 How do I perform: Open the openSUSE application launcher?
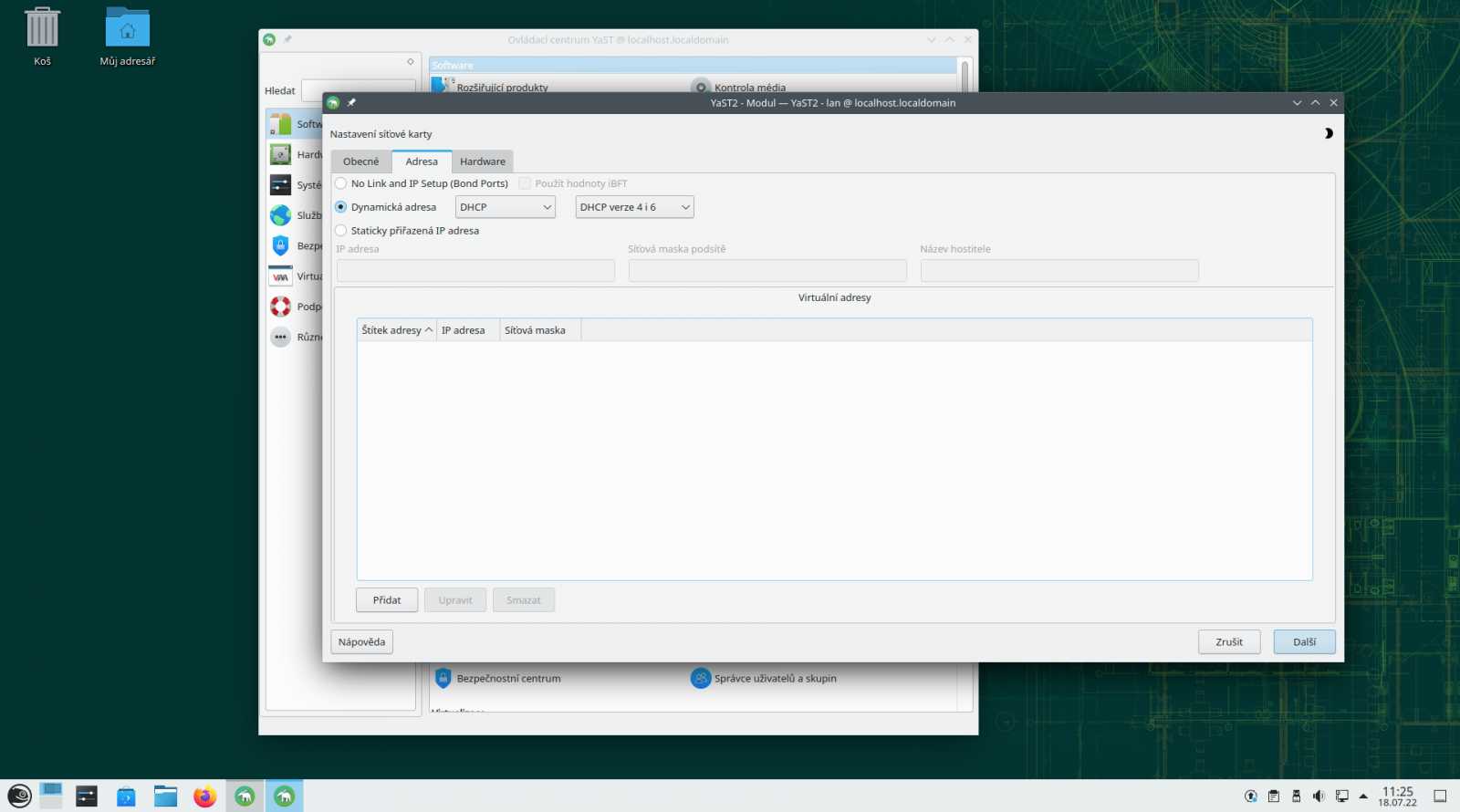19,796
